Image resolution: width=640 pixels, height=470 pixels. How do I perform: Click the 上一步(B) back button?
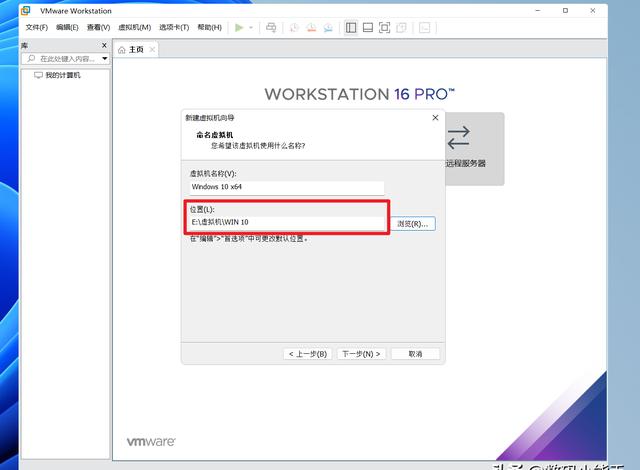point(308,354)
